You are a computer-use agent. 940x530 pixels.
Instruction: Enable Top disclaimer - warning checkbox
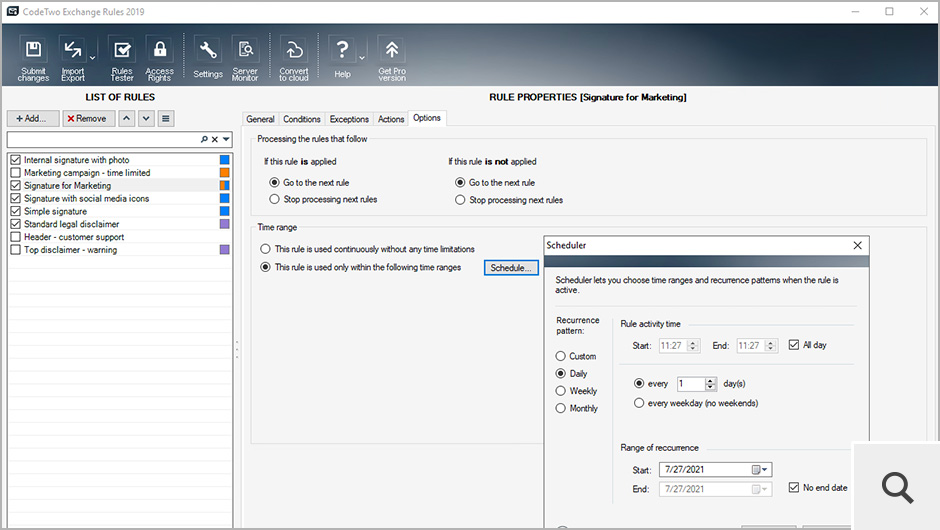16,250
